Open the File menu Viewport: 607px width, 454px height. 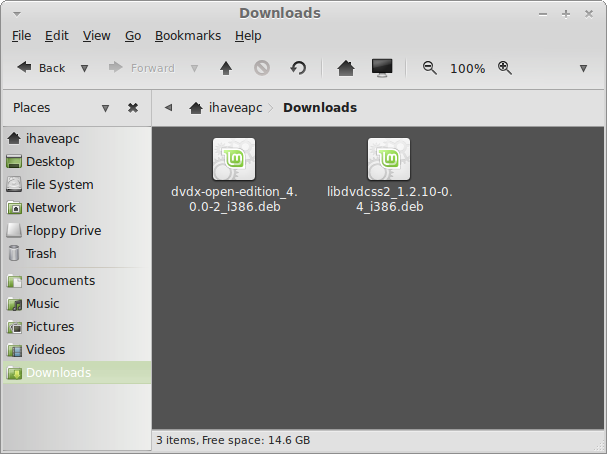click(21, 36)
